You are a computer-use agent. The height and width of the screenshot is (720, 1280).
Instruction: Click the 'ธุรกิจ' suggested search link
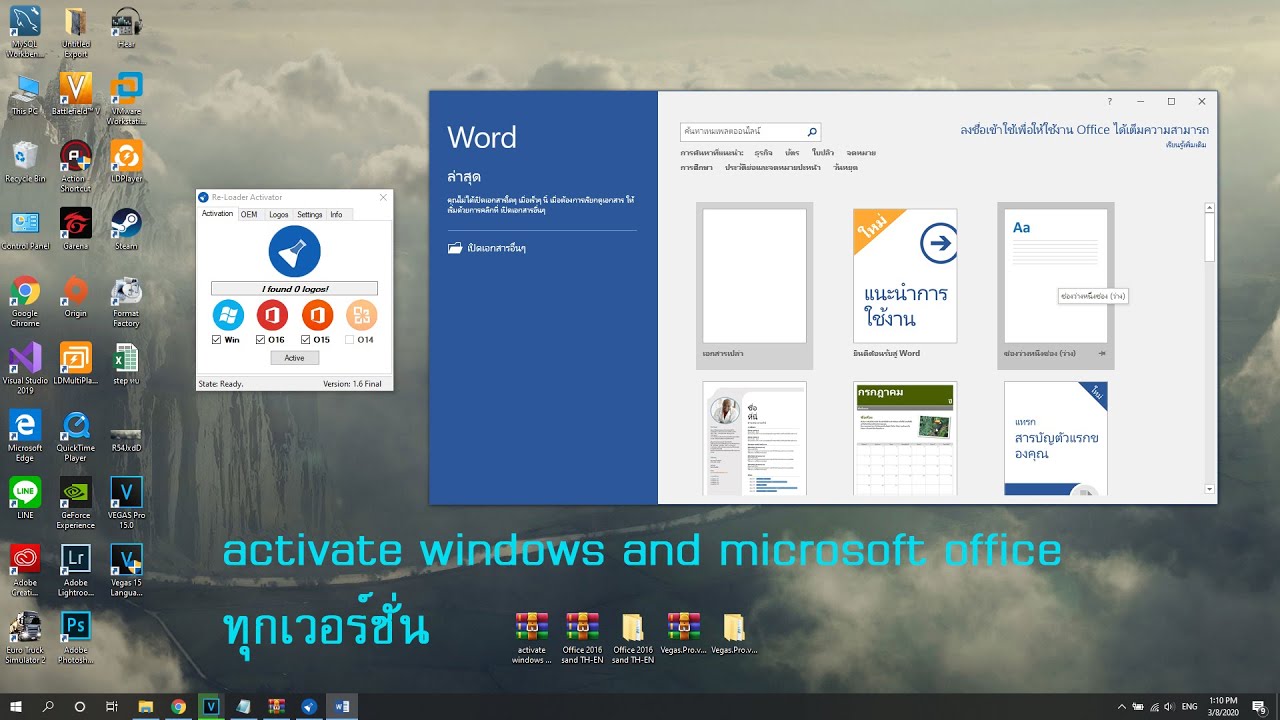[x=763, y=153]
